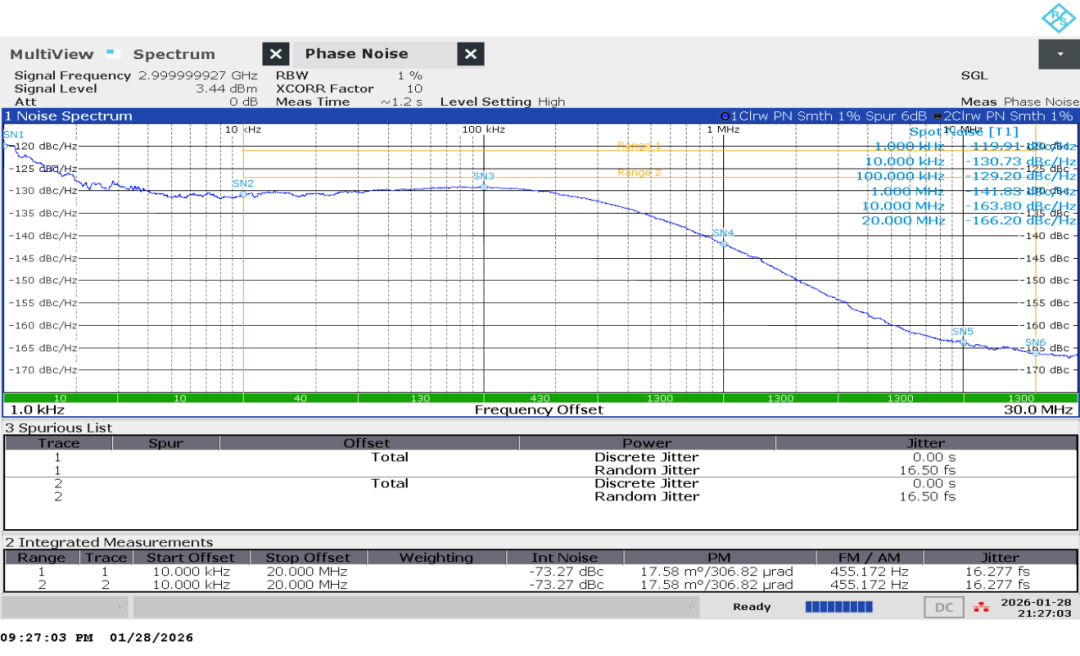
Task: Click the Range 2 label in the diagram
Action: (x=639, y=172)
